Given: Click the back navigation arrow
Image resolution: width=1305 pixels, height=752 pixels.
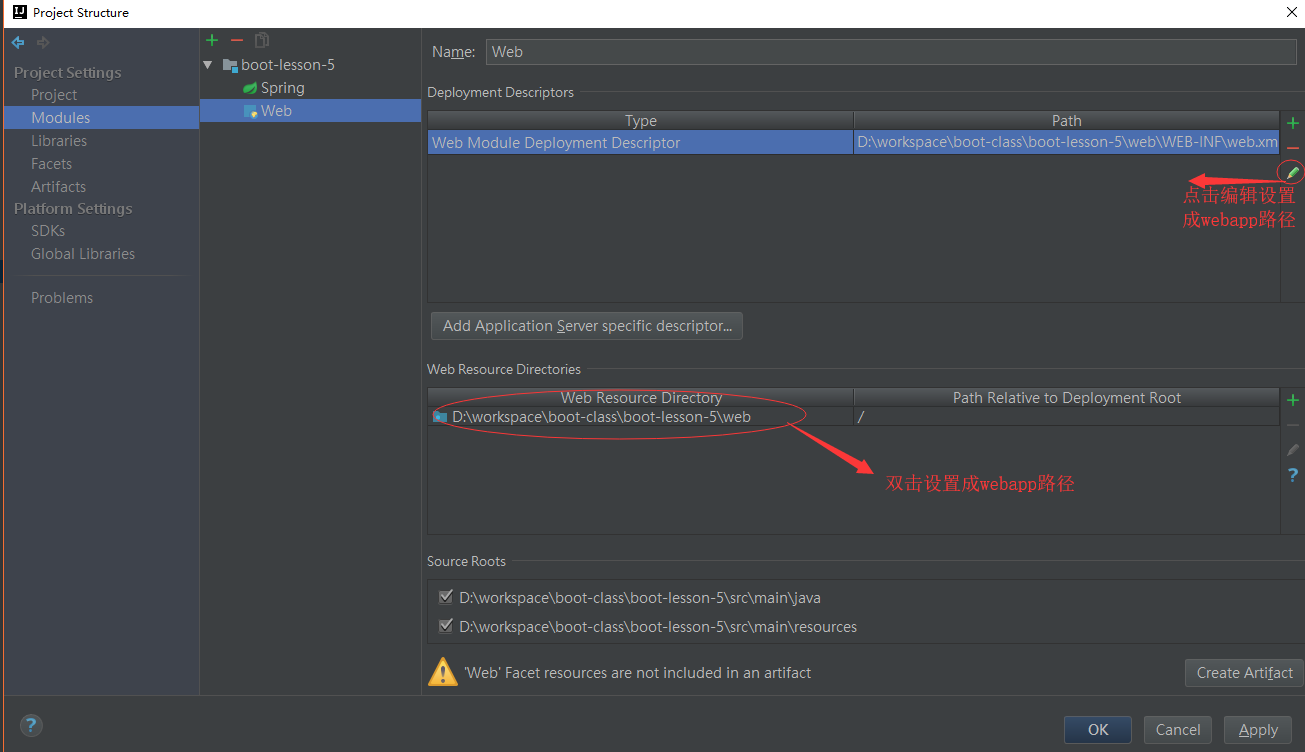Looking at the screenshot, I should point(18,42).
